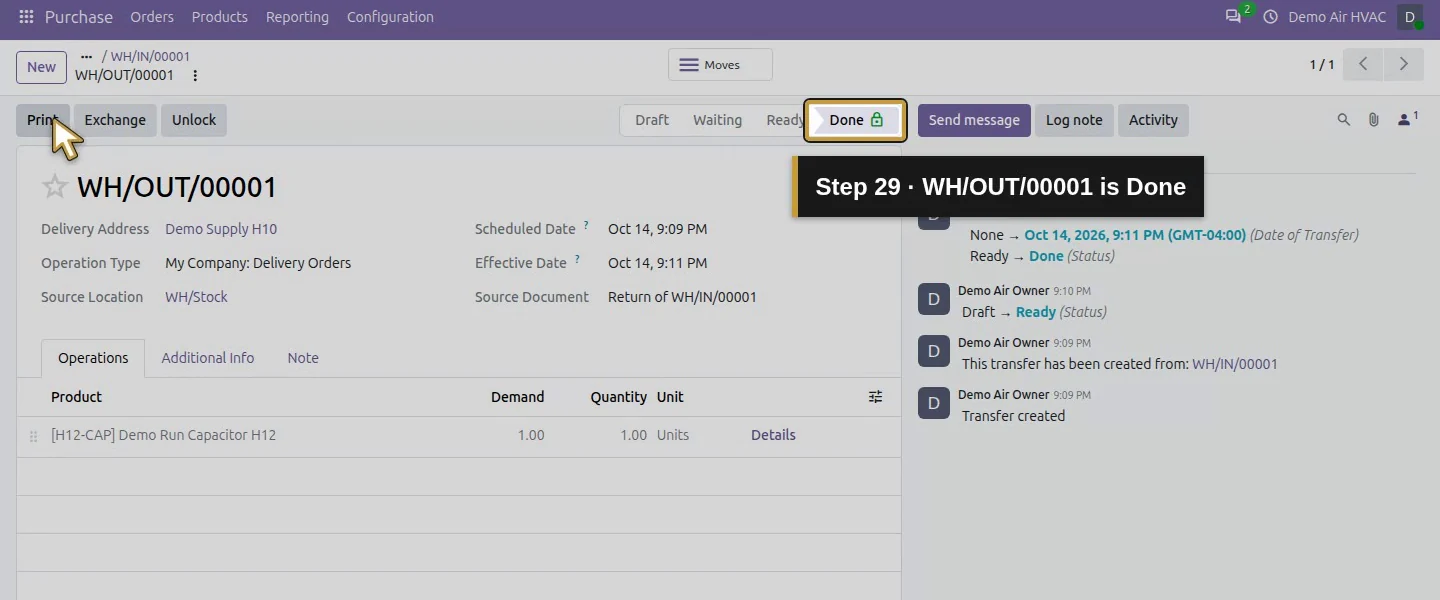Open the conversations messages icon
This screenshot has width=1440, height=600.
(x=1233, y=17)
